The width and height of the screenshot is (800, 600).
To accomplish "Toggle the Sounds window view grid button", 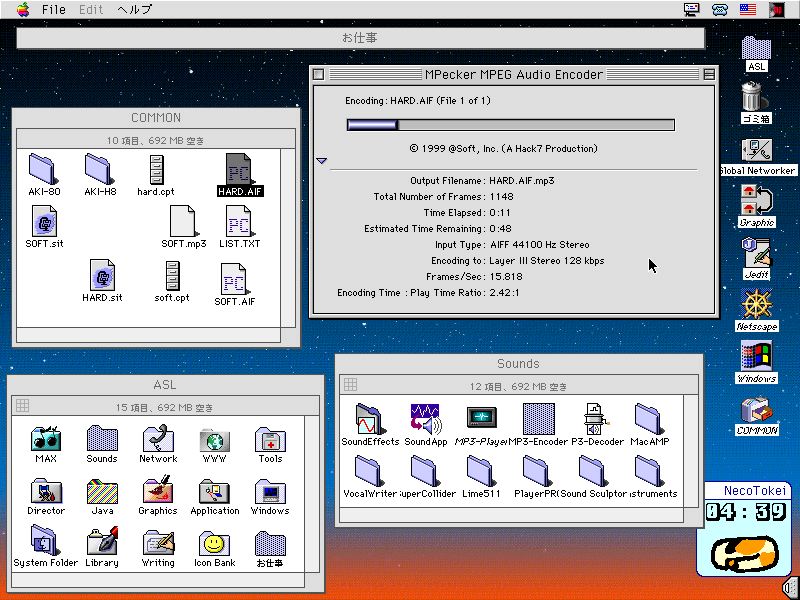I will point(350,384).
